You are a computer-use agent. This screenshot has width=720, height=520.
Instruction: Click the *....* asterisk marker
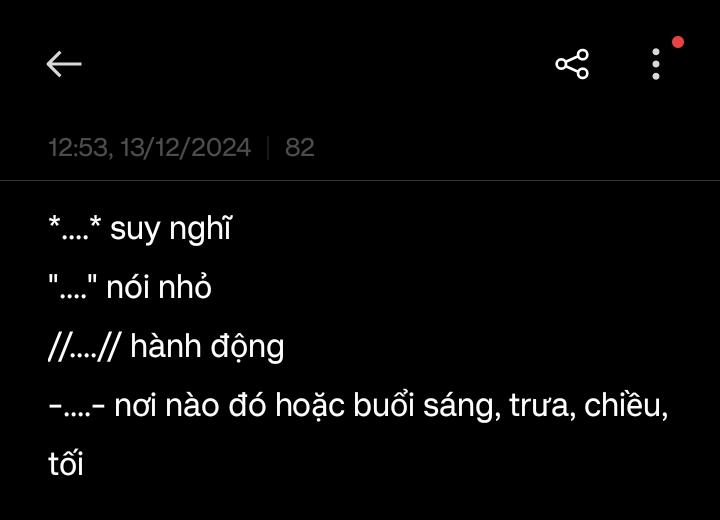[x=74, y=229]
